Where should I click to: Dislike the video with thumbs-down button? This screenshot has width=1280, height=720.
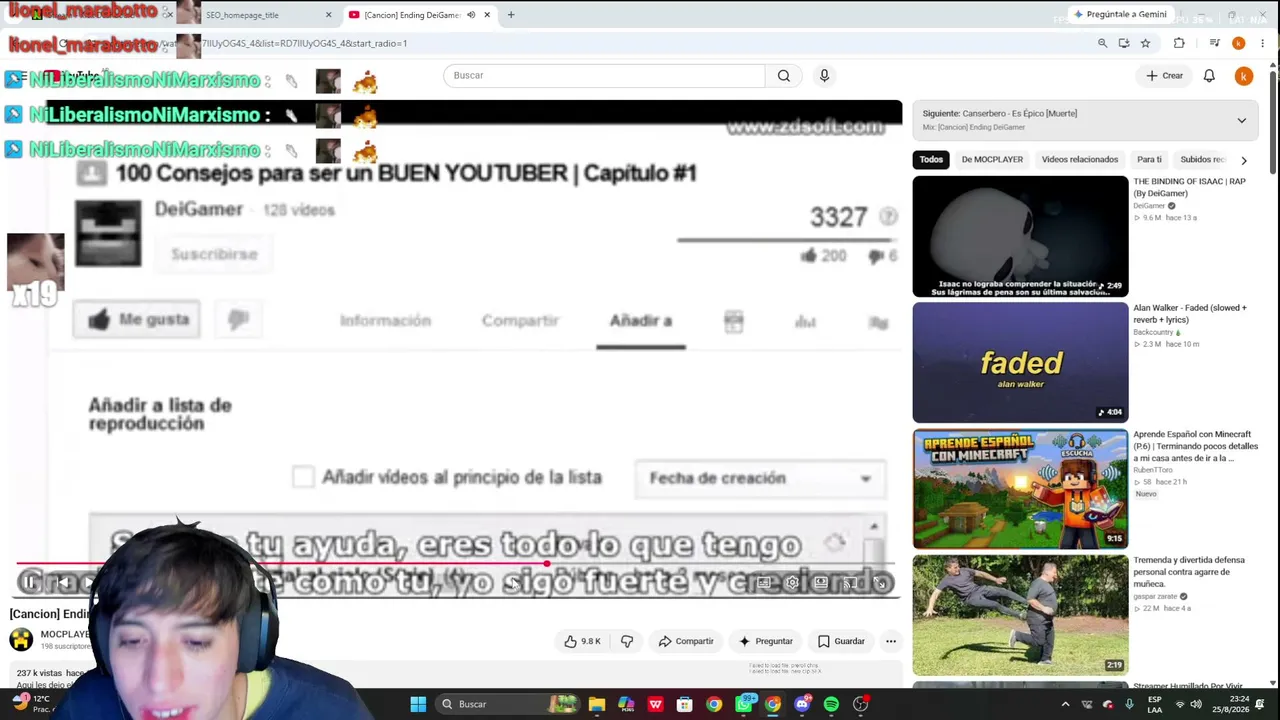(x=627, y=641)
